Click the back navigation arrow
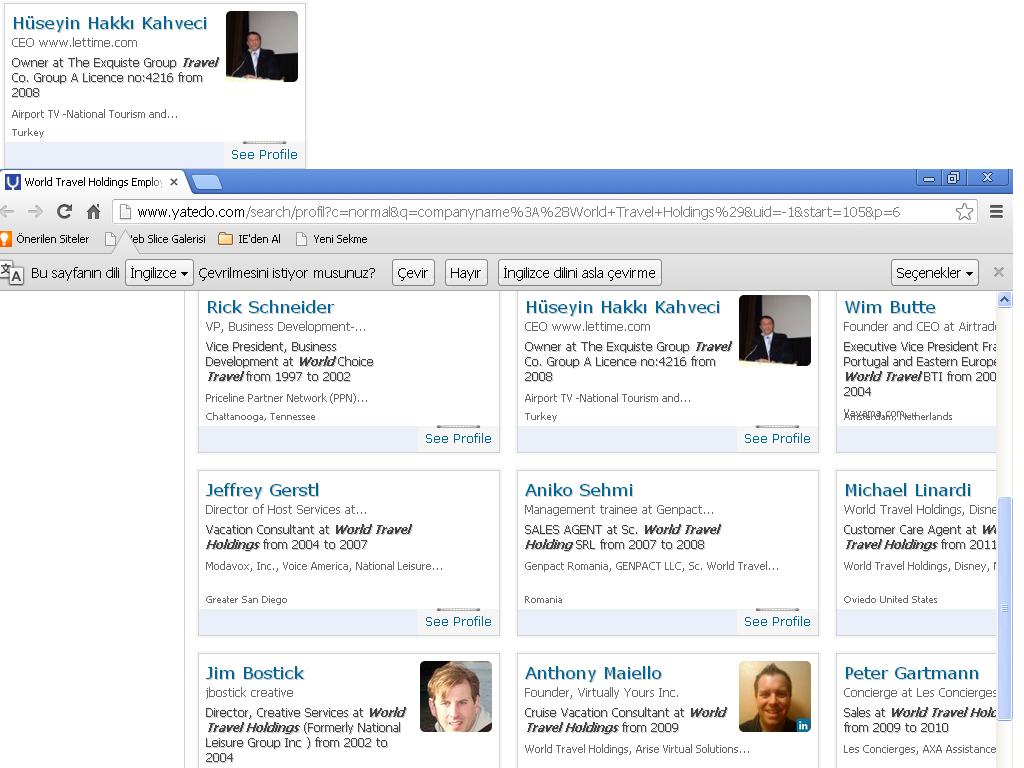This screenshot has height=768, width=1024. (x=7, y=212)
